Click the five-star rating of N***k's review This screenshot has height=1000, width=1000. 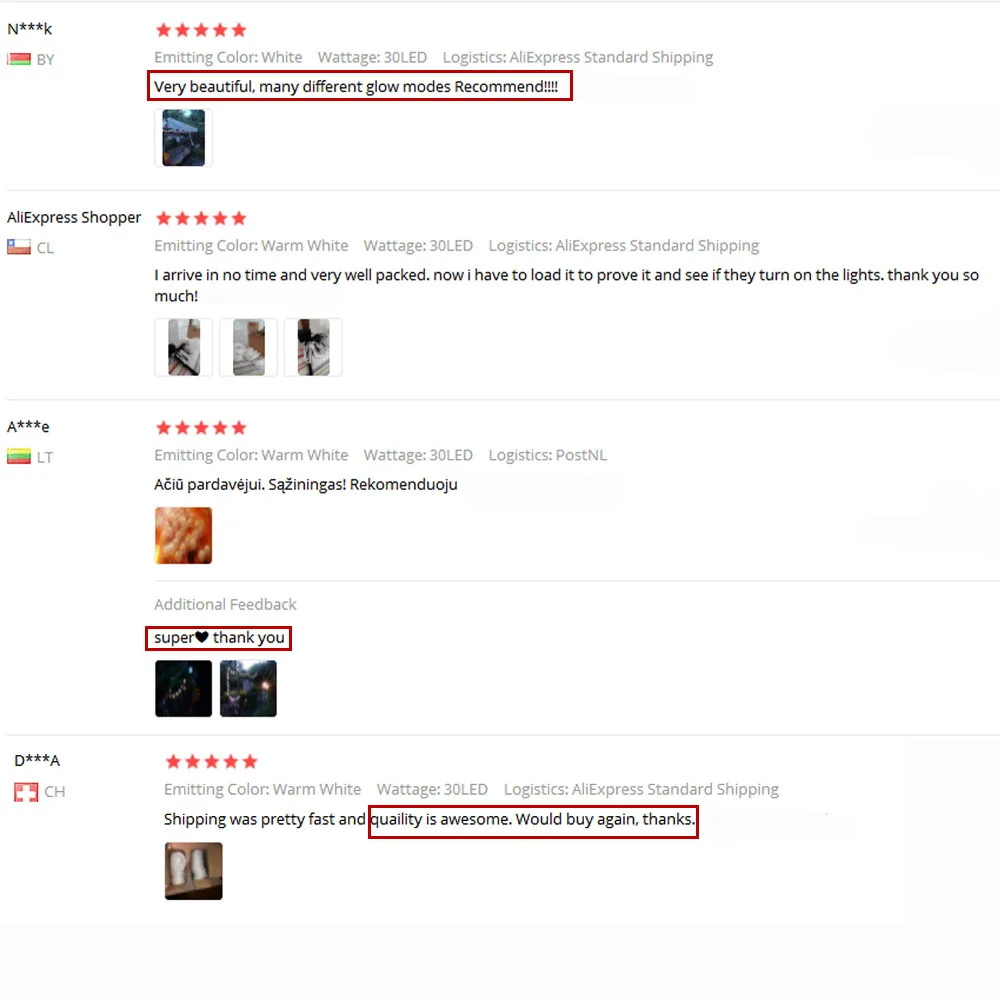click(x=201, y=30)
